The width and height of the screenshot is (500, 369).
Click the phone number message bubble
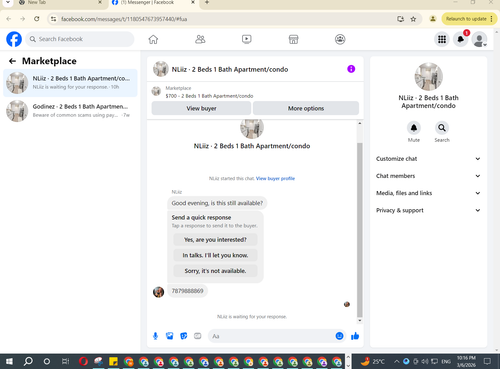click(187, 291)
